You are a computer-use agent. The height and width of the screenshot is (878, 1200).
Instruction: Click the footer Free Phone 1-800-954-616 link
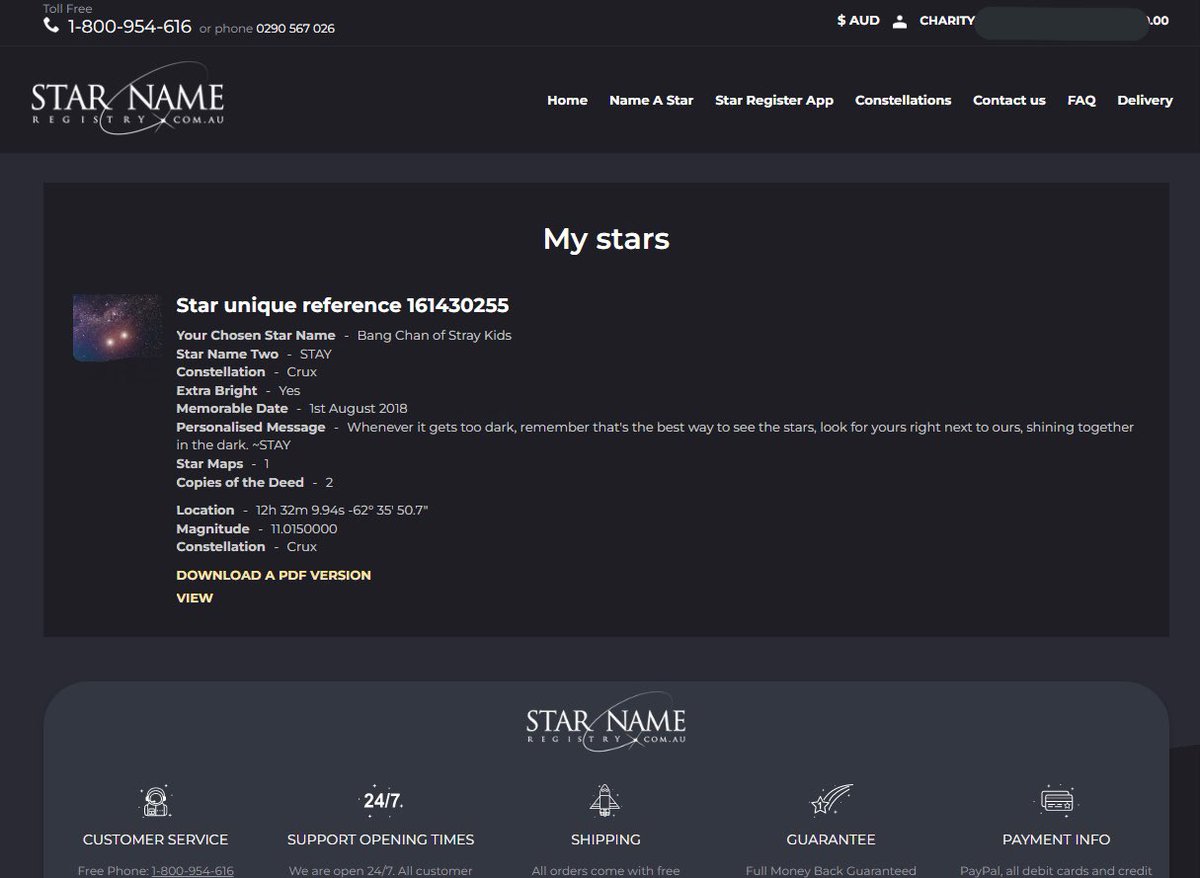click(192, 871)
